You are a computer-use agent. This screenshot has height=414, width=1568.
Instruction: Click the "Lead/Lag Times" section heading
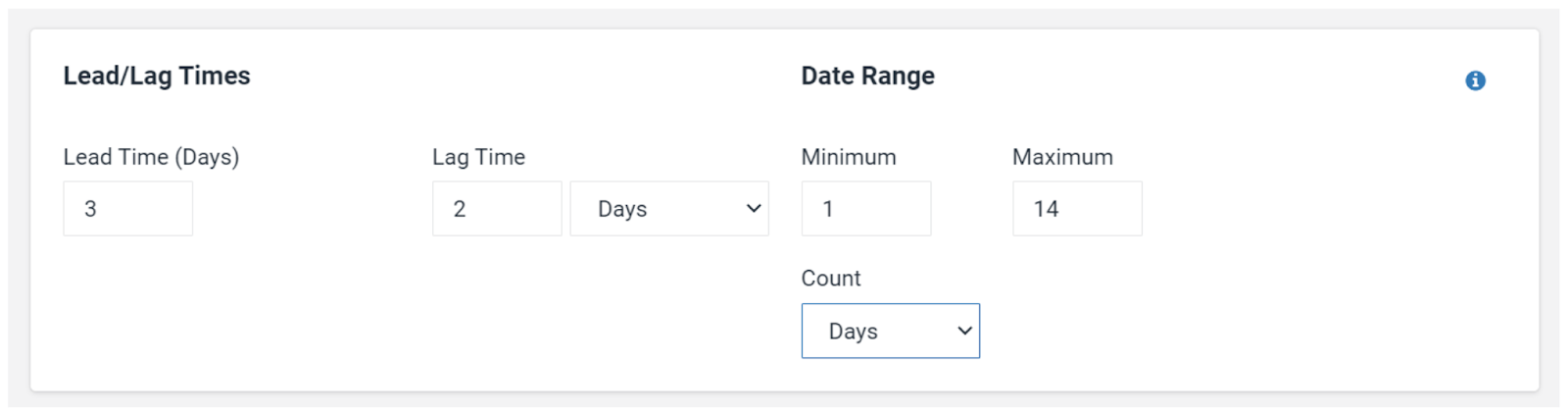(157, 76)
